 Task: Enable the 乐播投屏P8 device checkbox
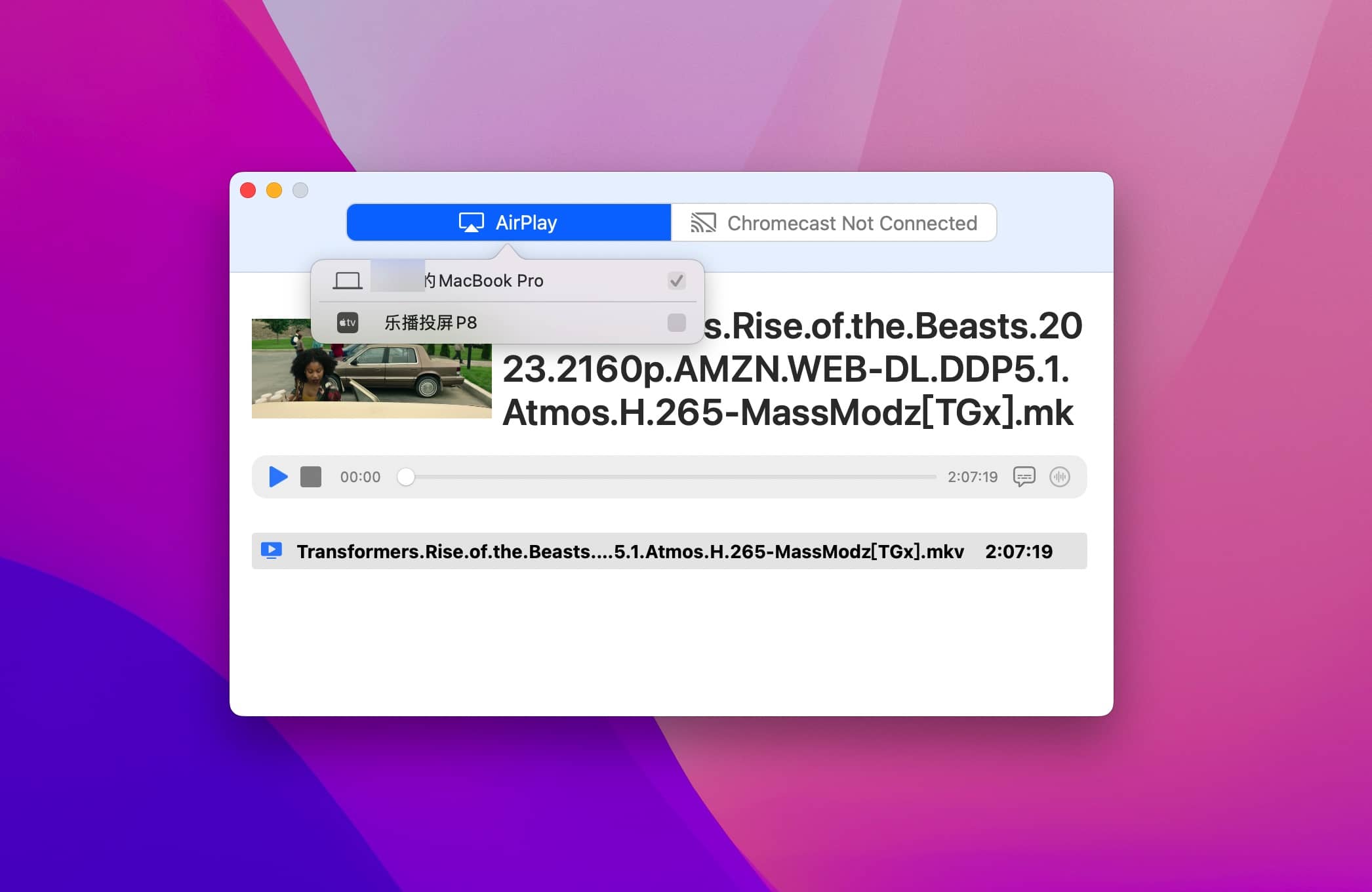coord(676,323)
